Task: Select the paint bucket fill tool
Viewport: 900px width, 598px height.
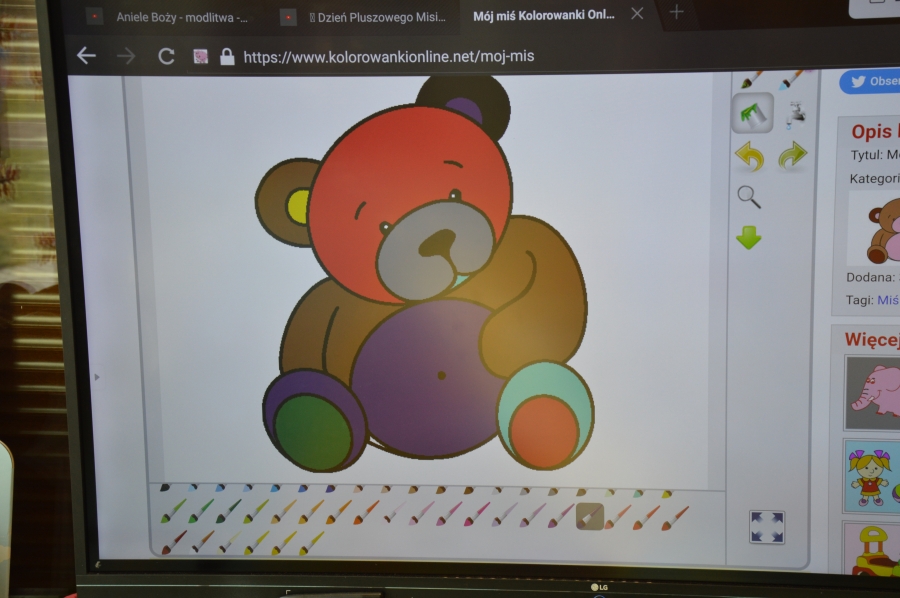Action: [752, 113]
